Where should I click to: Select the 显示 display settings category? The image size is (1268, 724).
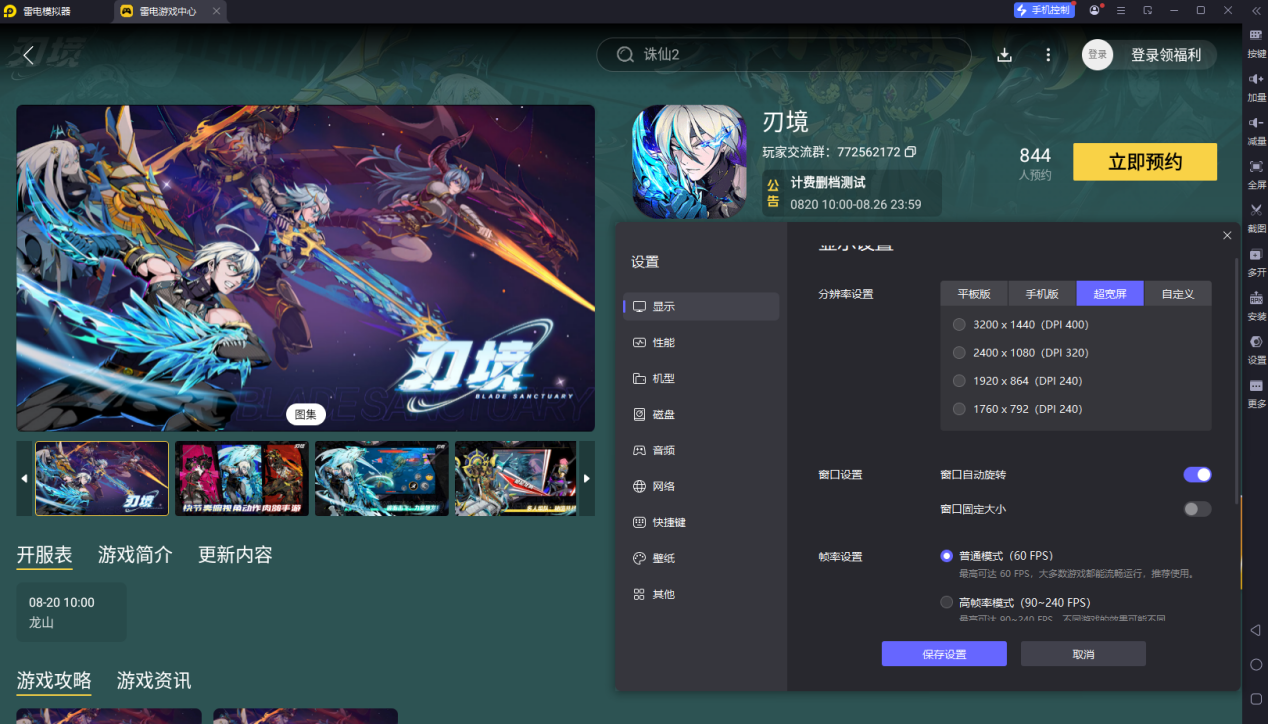click(x=701, y=307)
